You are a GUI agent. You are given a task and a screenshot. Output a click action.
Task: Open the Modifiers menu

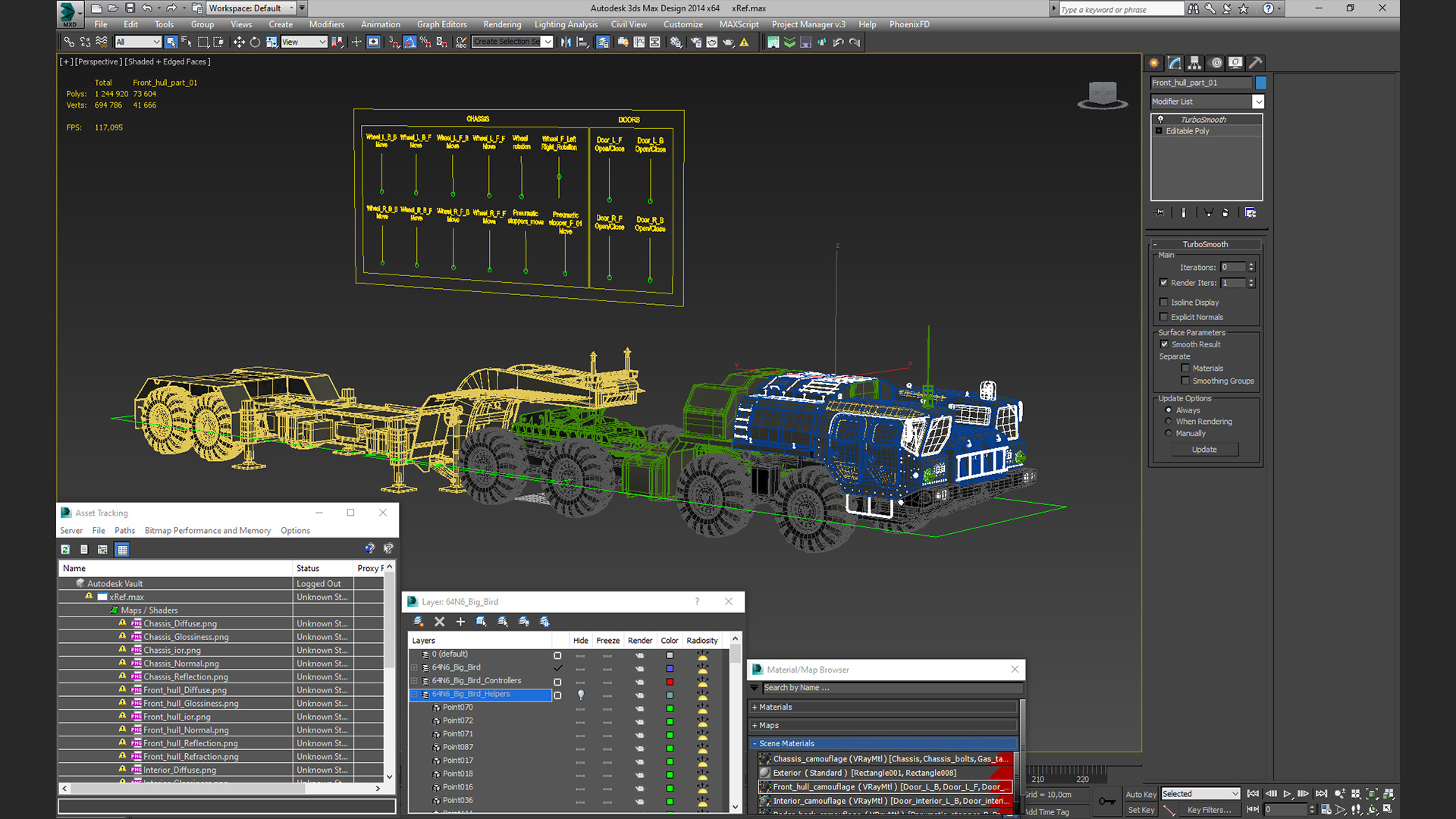click(326, 24)
